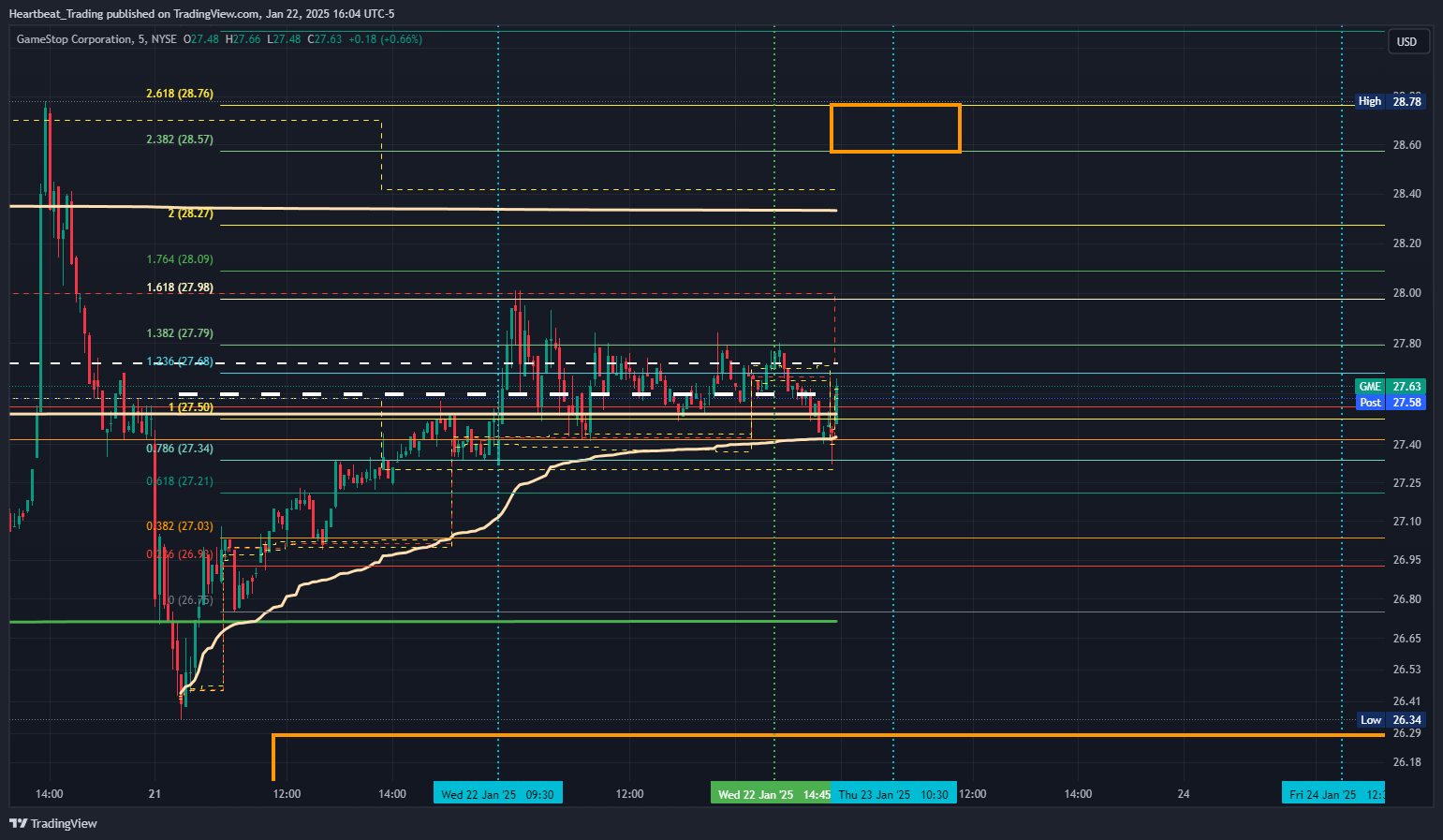This screenshot has width=1443, height=840.
Task: Click the +0.18 (+0.66%) change value
Action: (x=385, y=39)
